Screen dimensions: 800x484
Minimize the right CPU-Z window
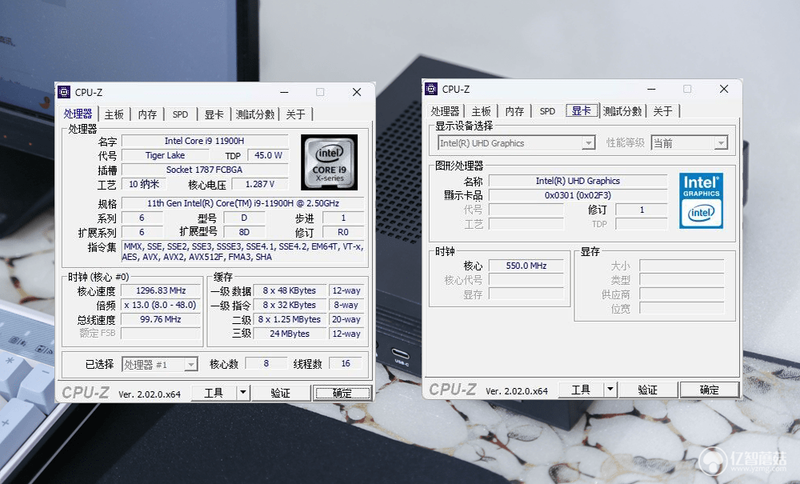coord(652,89)
